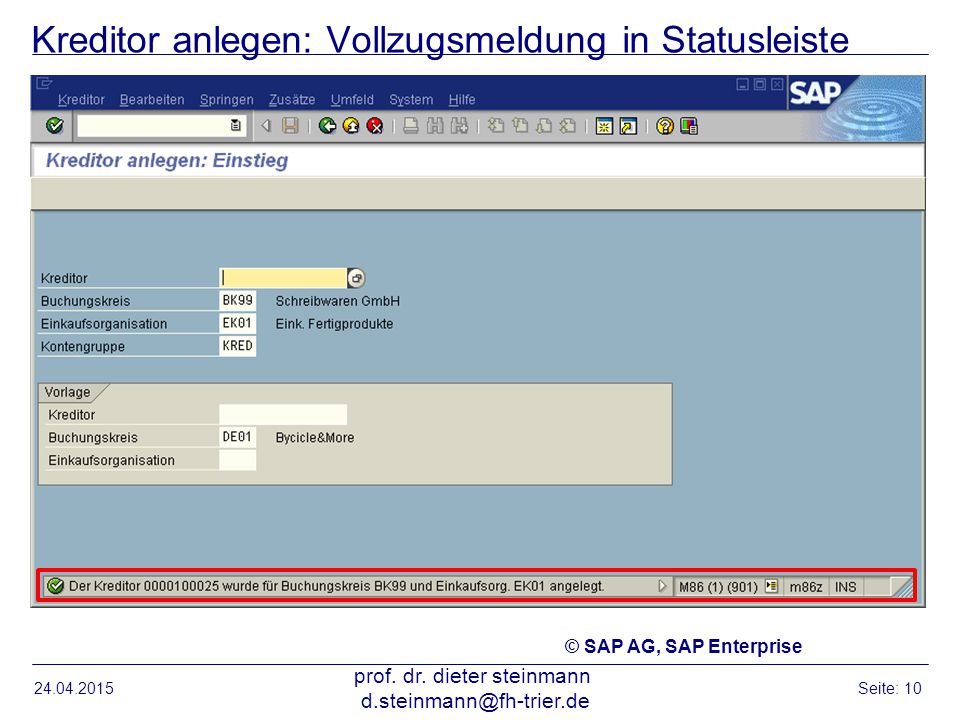Viewport: 960px width, 720px height.
Task: Click the Bycicle&More description text
Action: [x=315, y=438]
